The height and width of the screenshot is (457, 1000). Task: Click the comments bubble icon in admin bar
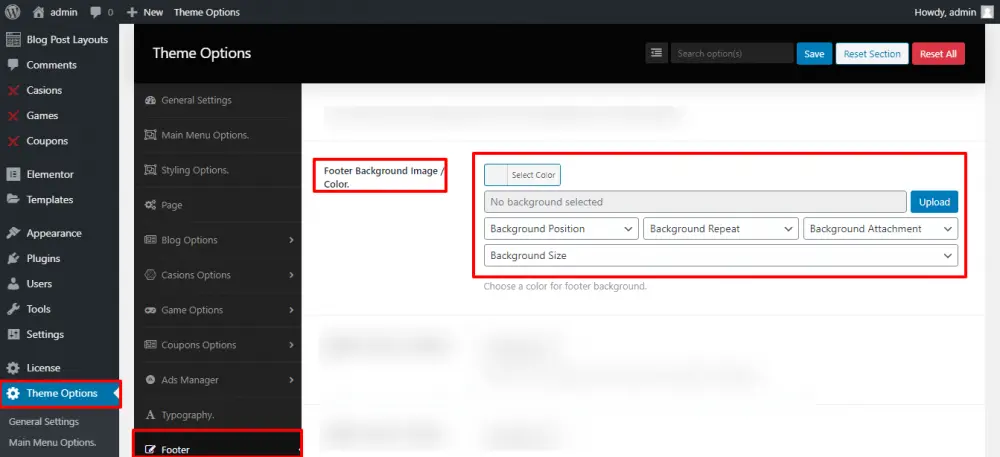[95, 12]
